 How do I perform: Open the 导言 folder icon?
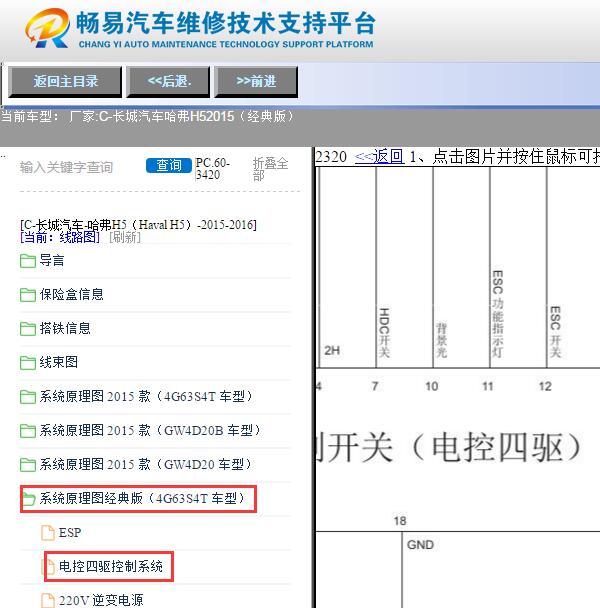point(28,261)
